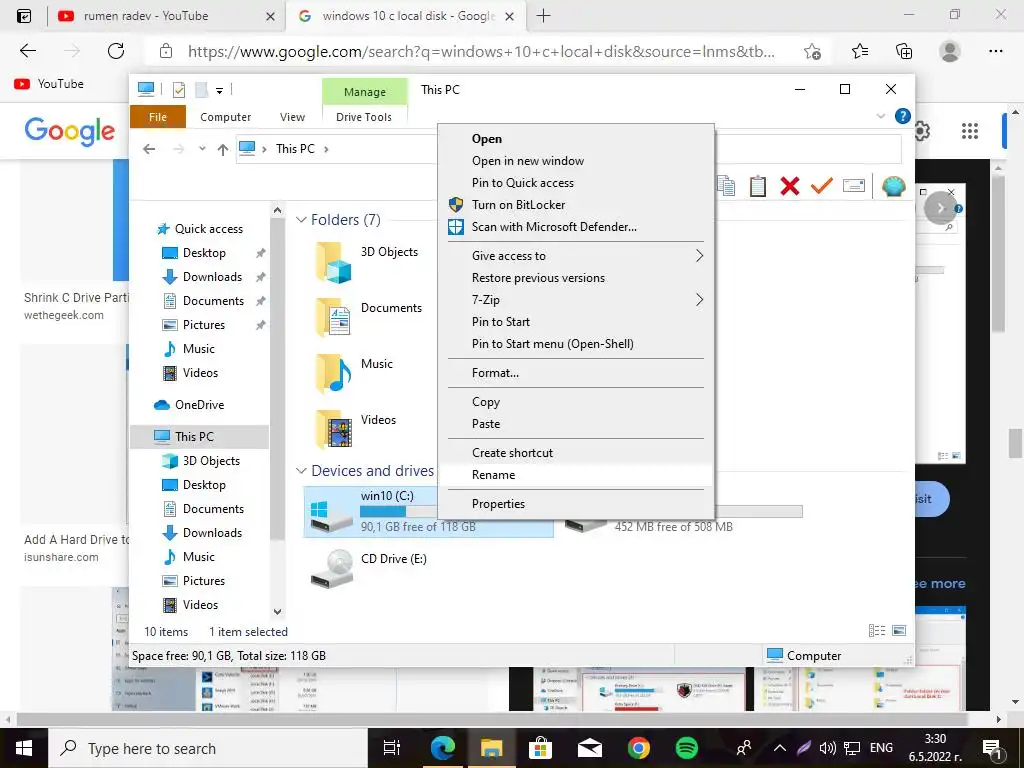
Task: Click the win10 (C:) drive usage bar
Action: (398, 511)
